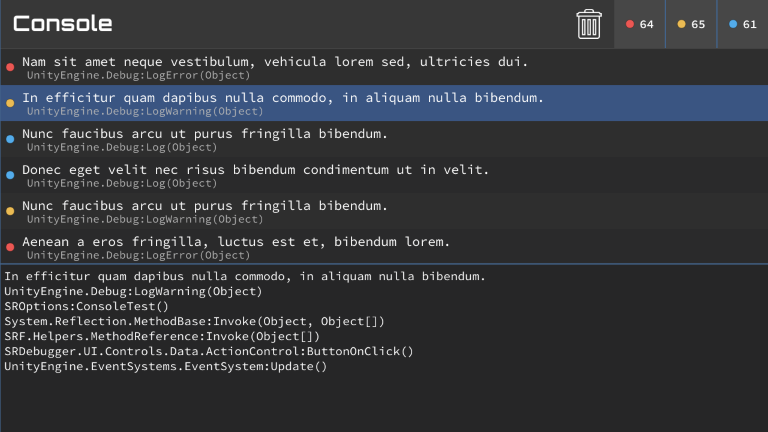Click yellow warning dot of selected In efficitur entry

click(x=10, y=103)
